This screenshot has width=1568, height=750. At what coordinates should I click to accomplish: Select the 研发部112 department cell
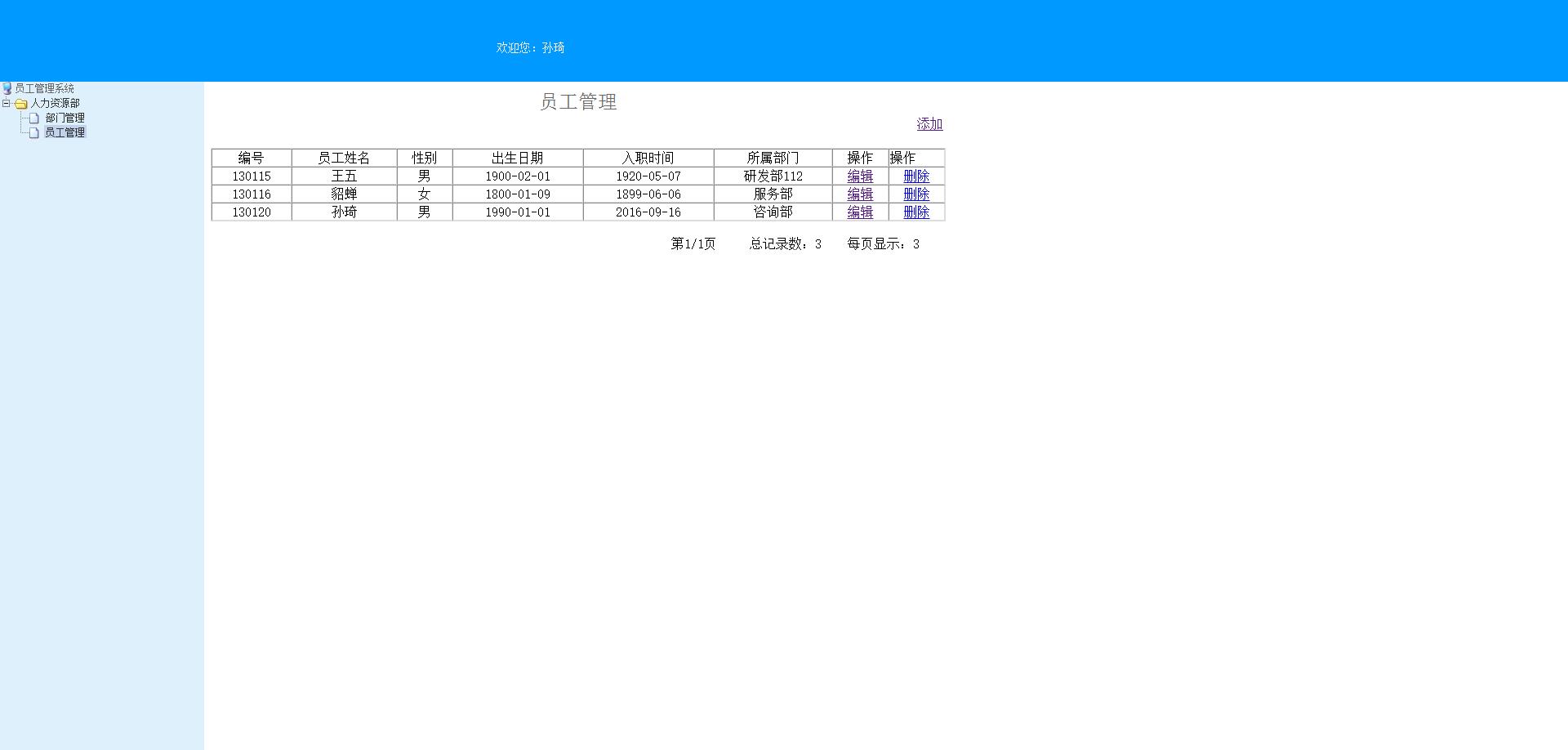tap(773, 176)
